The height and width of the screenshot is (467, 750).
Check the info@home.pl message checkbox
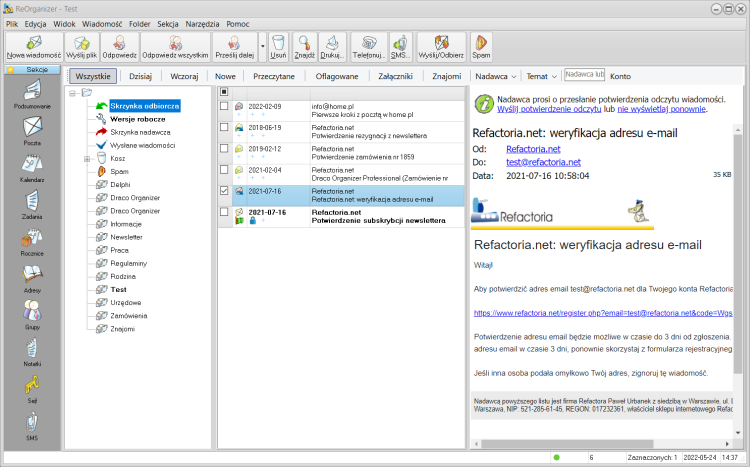pos(224,106)
